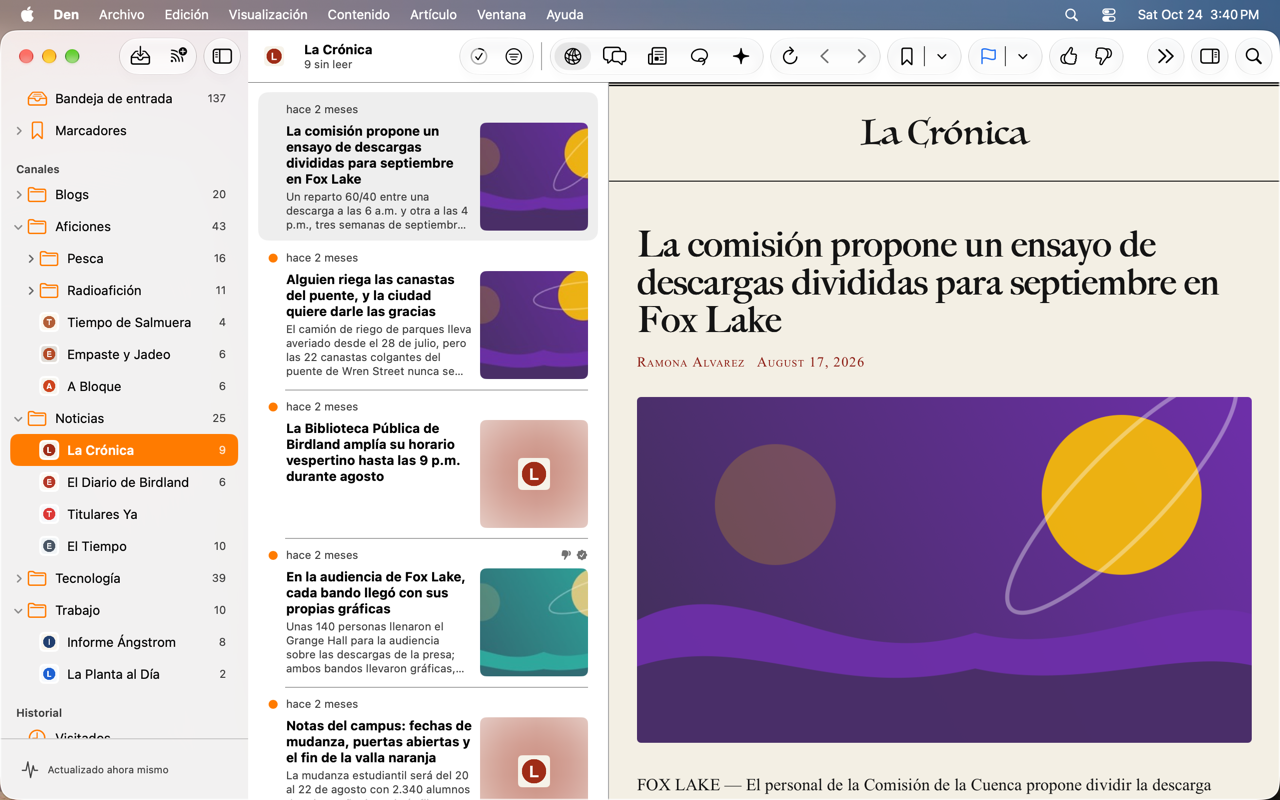Go back to the previous article
The height and width of the screenshot is (800, 1280).
[x=825, y=57]
